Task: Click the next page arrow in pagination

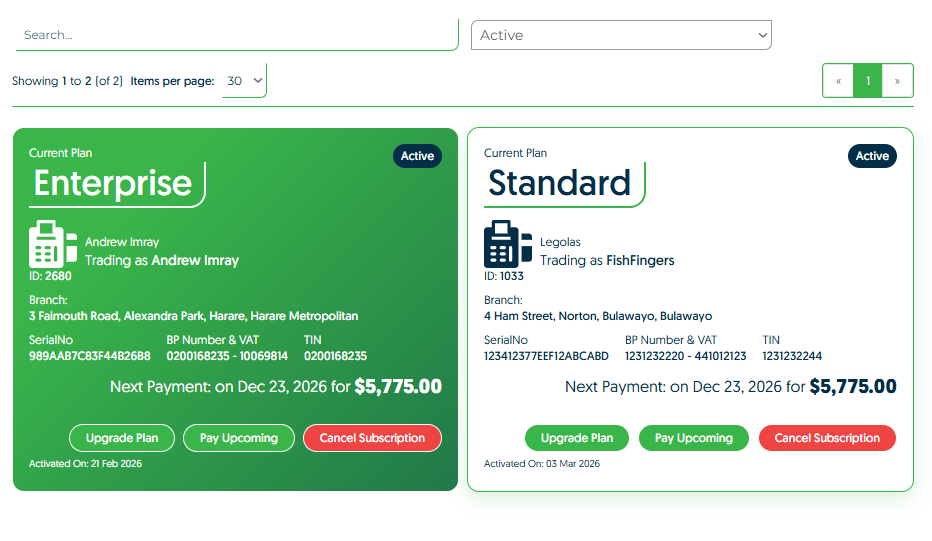Action: pyautogui.click(x=898, y=81)
